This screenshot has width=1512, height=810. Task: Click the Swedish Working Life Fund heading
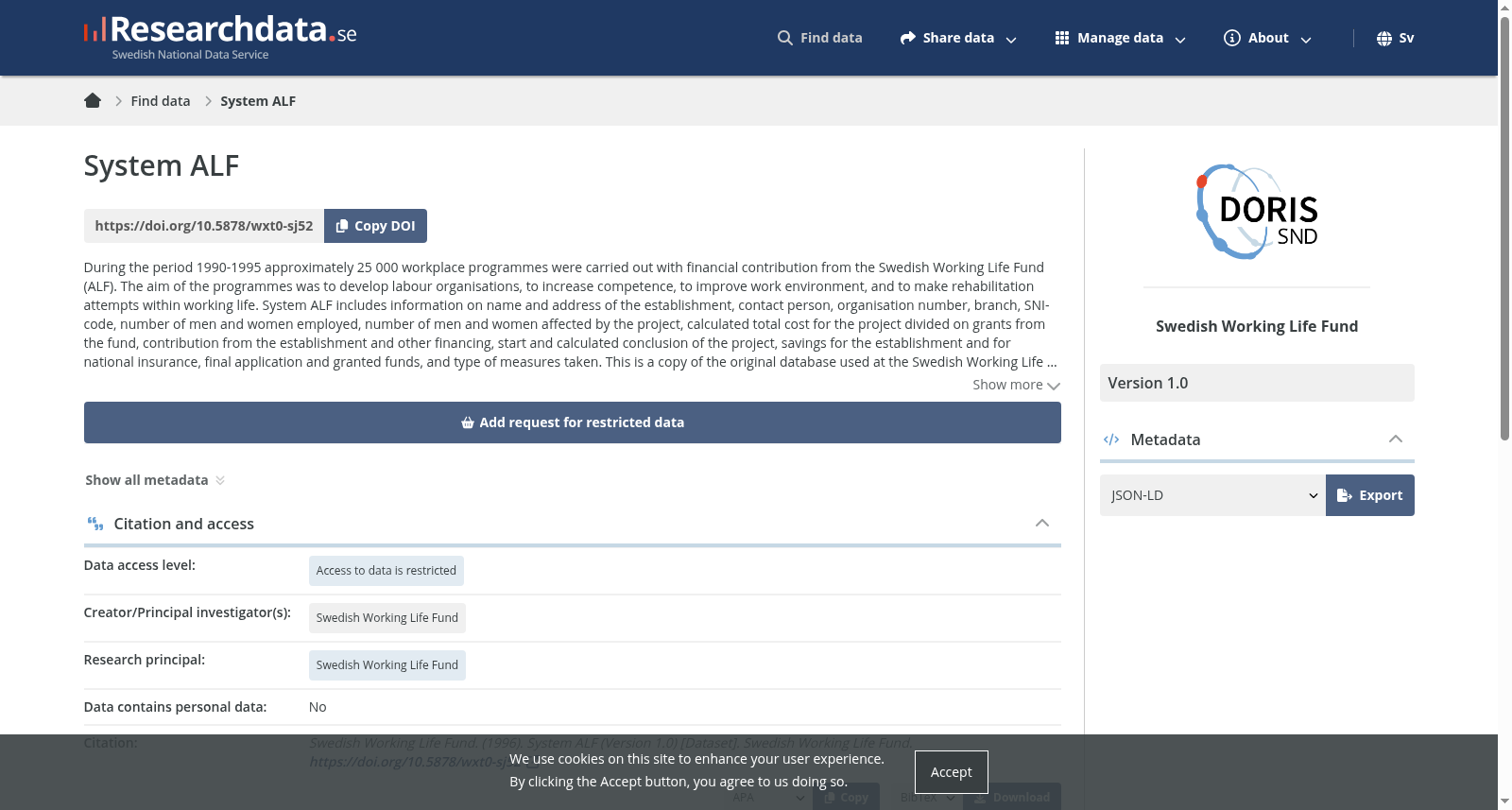pos(1257,326)
